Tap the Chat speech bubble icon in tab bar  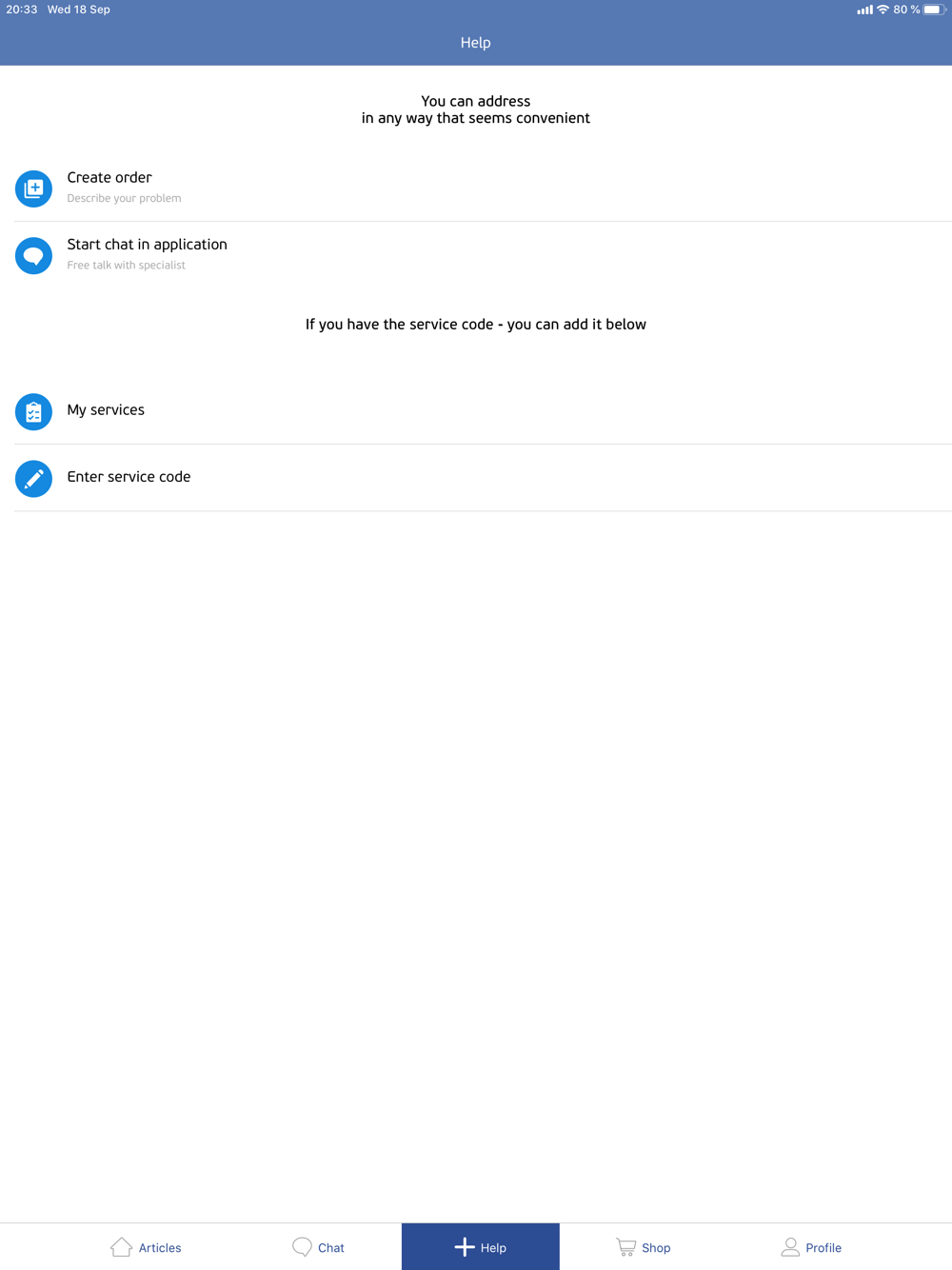click(302, 1246)
